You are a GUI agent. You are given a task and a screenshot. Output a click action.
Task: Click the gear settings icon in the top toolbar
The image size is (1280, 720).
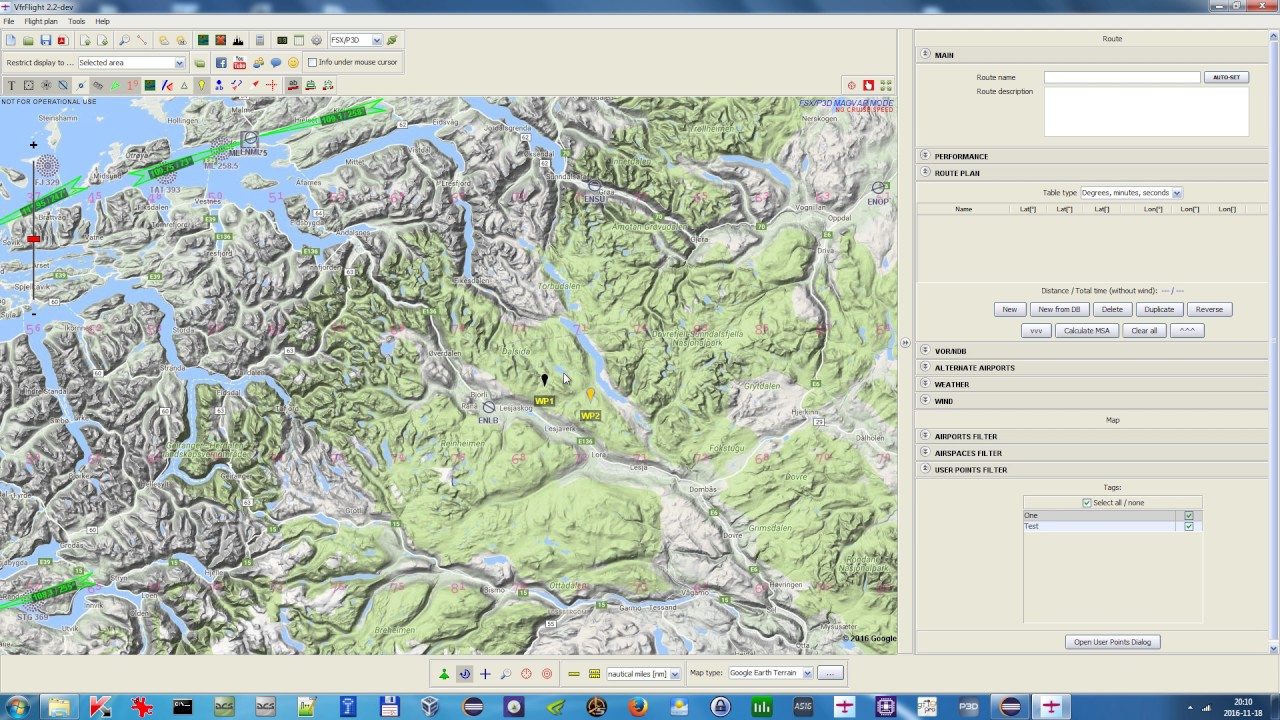[x=316, y=40]
